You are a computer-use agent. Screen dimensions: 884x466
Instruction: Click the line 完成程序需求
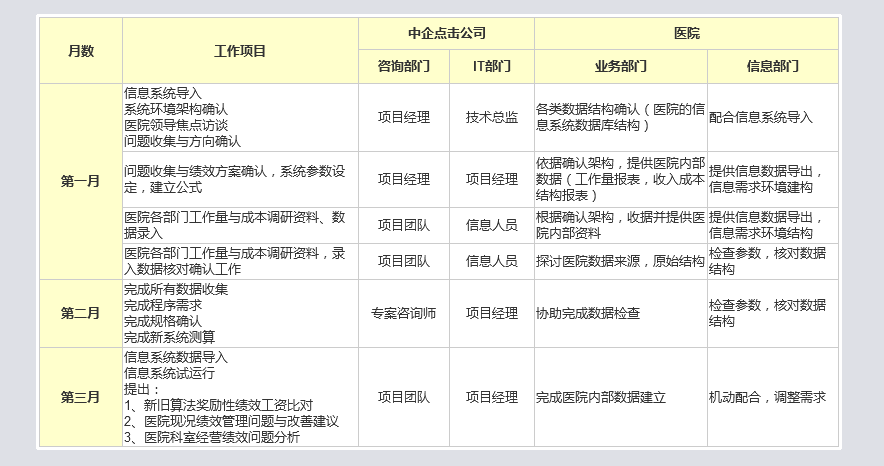163,305
